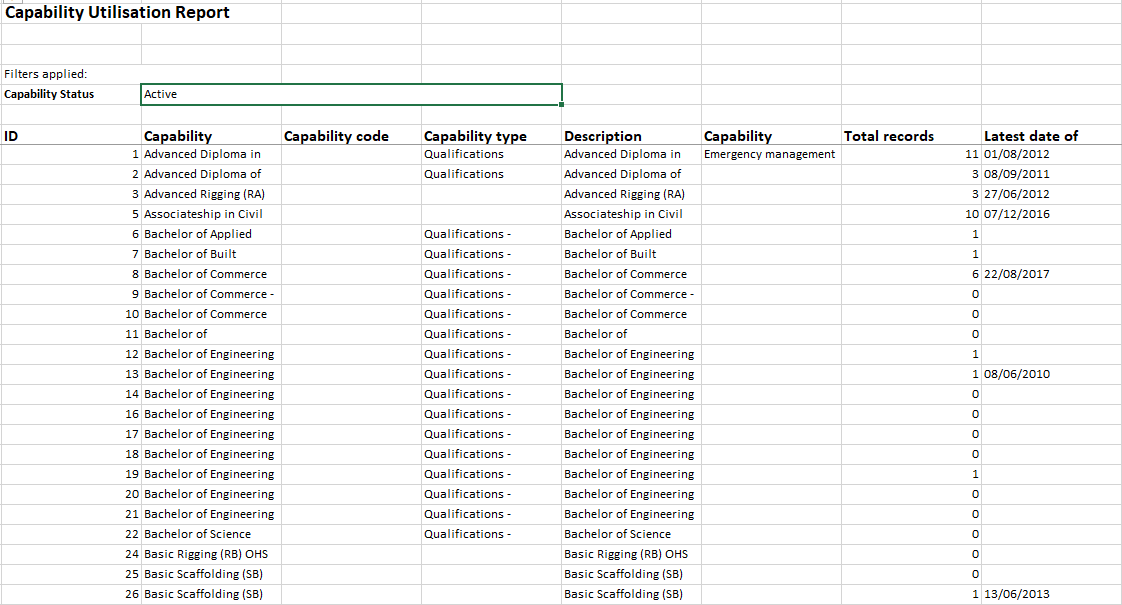Click the date cell 22/08/2017
Viewport: 1122px width, 605px height.
tap(1017, 274)
